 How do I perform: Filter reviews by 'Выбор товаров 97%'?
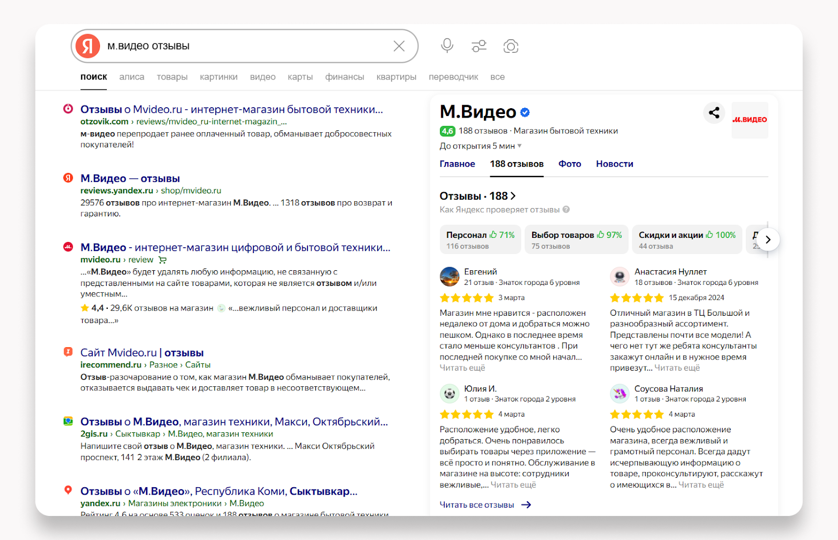click(x=576, y=240)
